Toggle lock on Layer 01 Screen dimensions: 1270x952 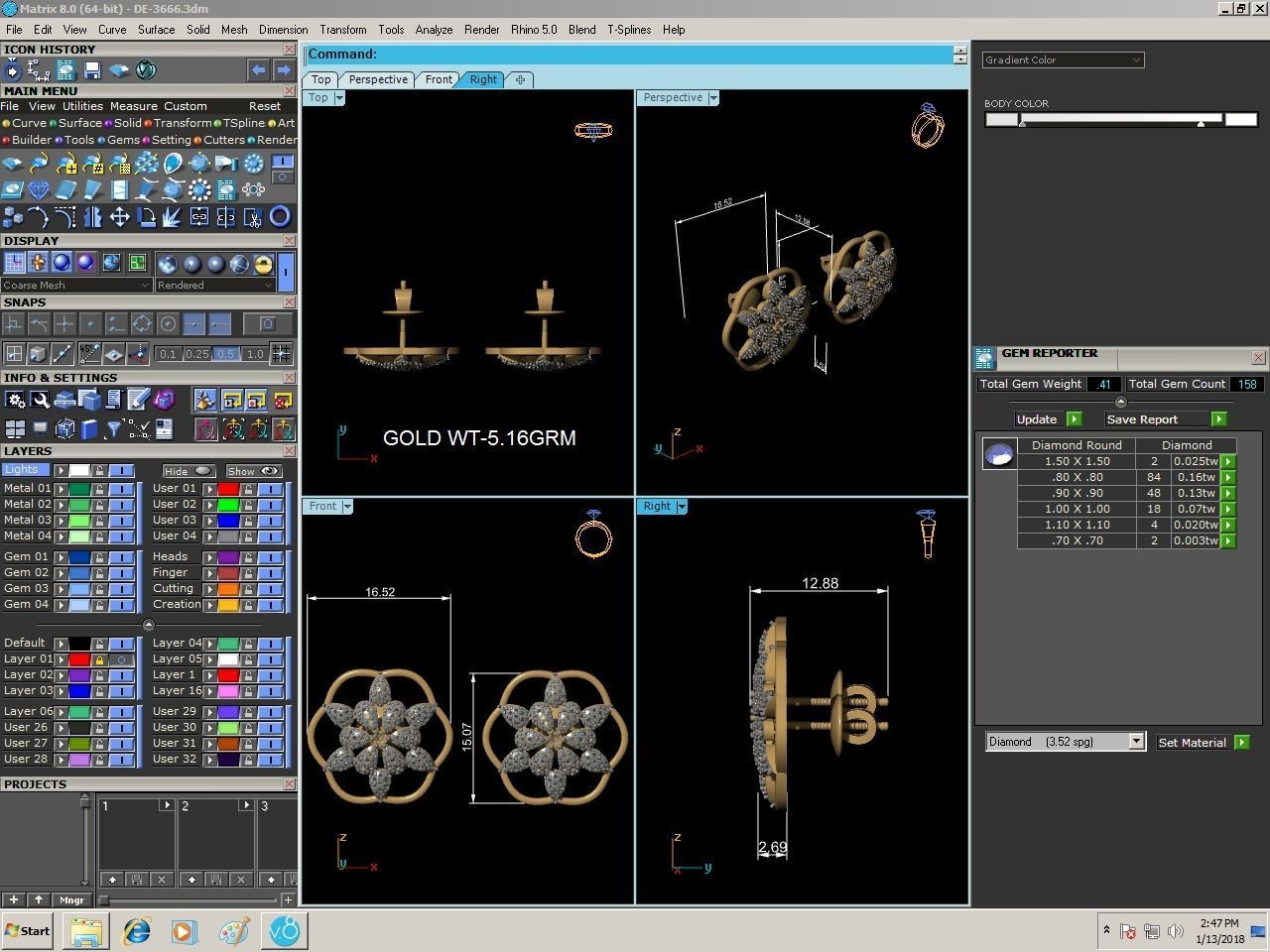99,659
